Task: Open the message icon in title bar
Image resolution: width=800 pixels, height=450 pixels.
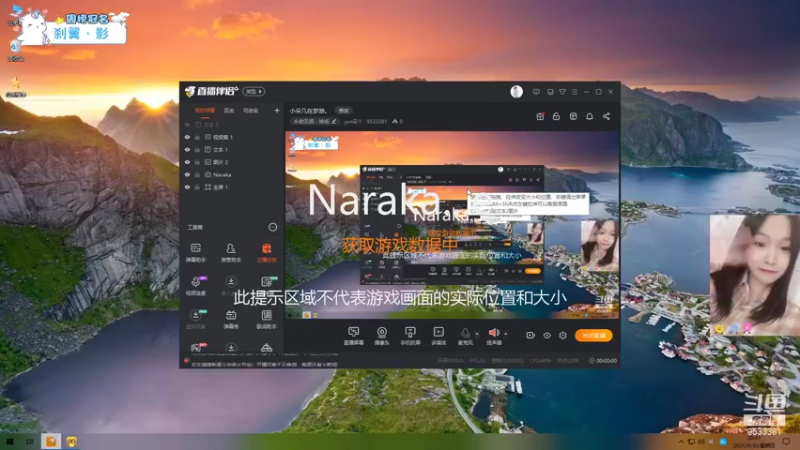Action: [x=536, y=92]
